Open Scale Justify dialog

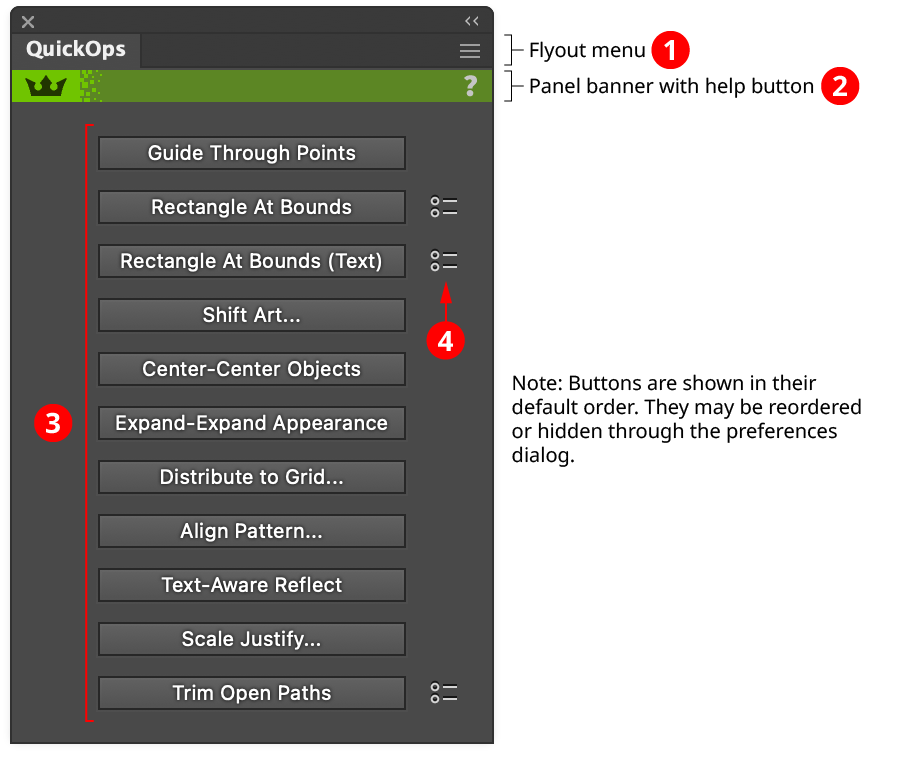(x=252, y=639)
